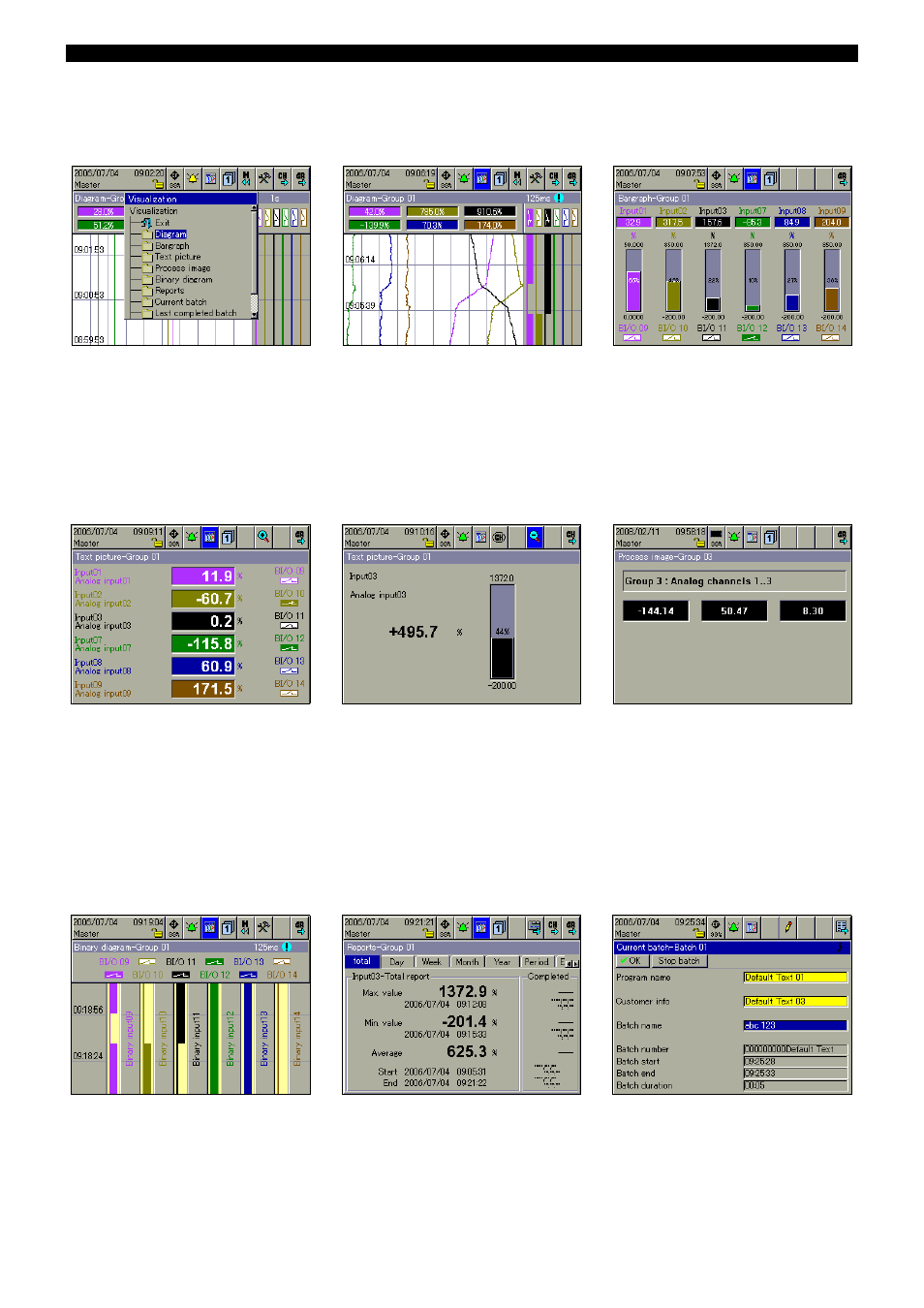
Task: Click the blue exclamation icon on Binary diagram screen
Action: point(287,947)
